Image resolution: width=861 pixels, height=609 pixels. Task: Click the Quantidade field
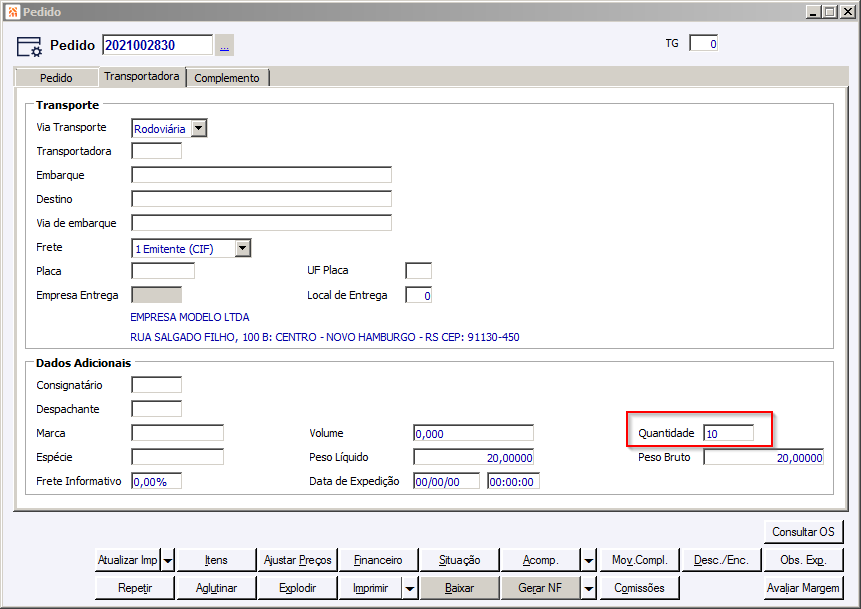tap(729, 433)
